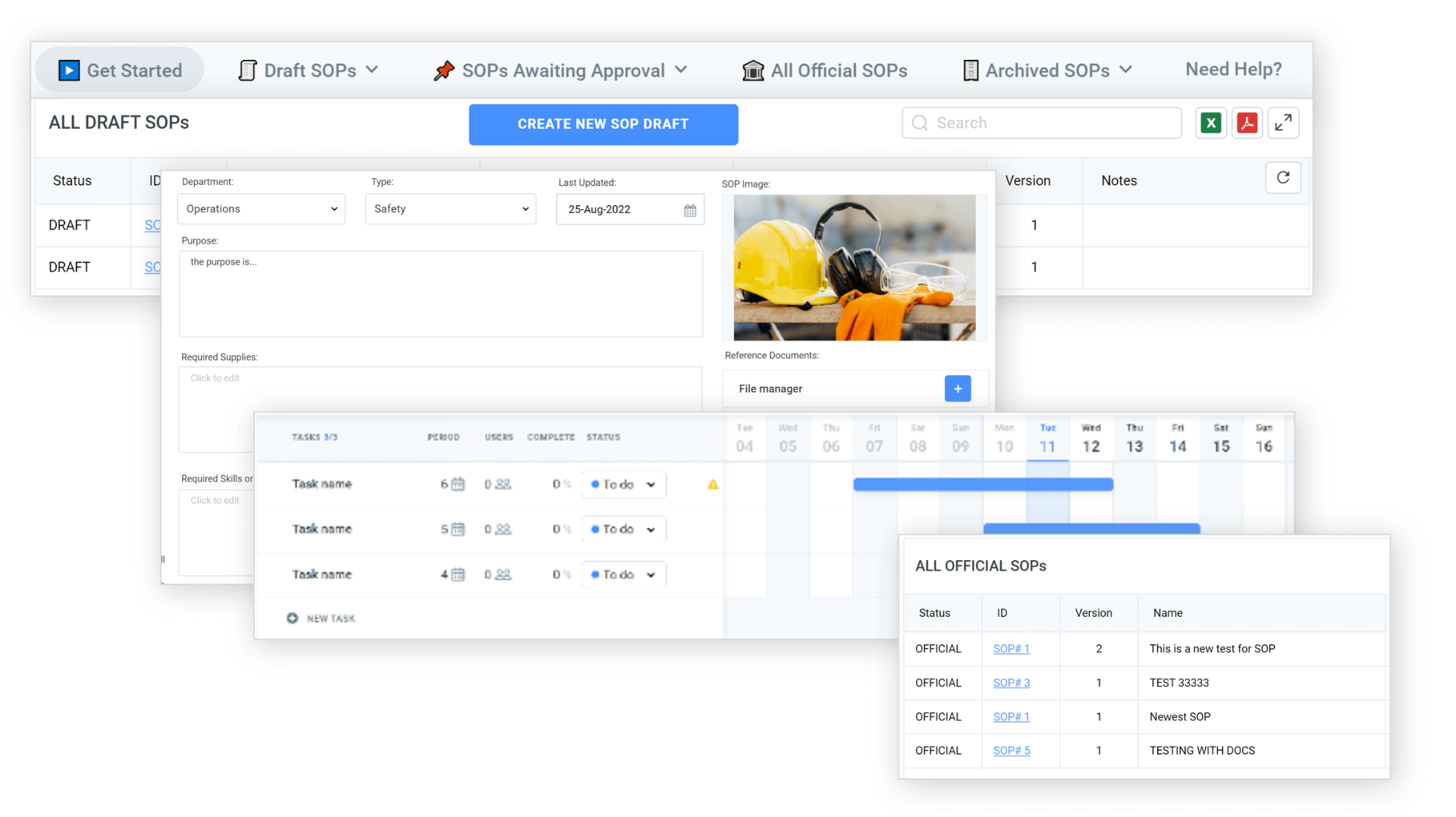Click the New Task plus icon
The height and width of the screenshot is (817, 1456).
(292, 618)
